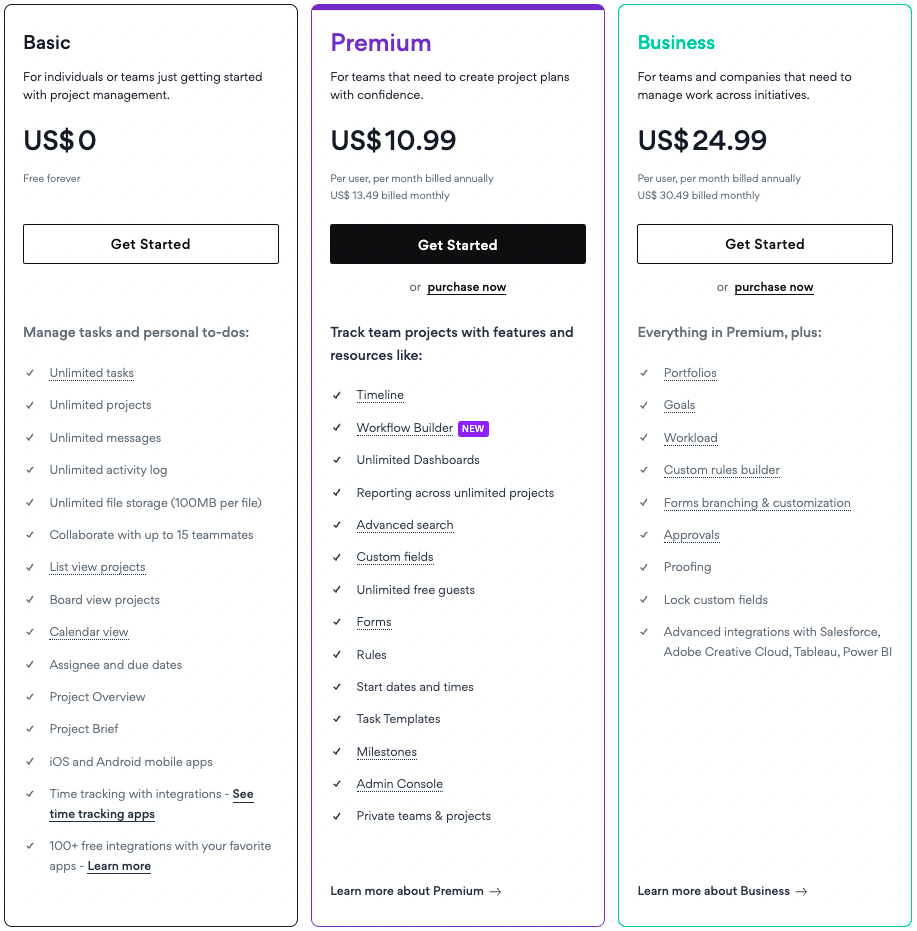
Task: Click the NEW badge beside Workflow Builder
Action: coord(473,429)
